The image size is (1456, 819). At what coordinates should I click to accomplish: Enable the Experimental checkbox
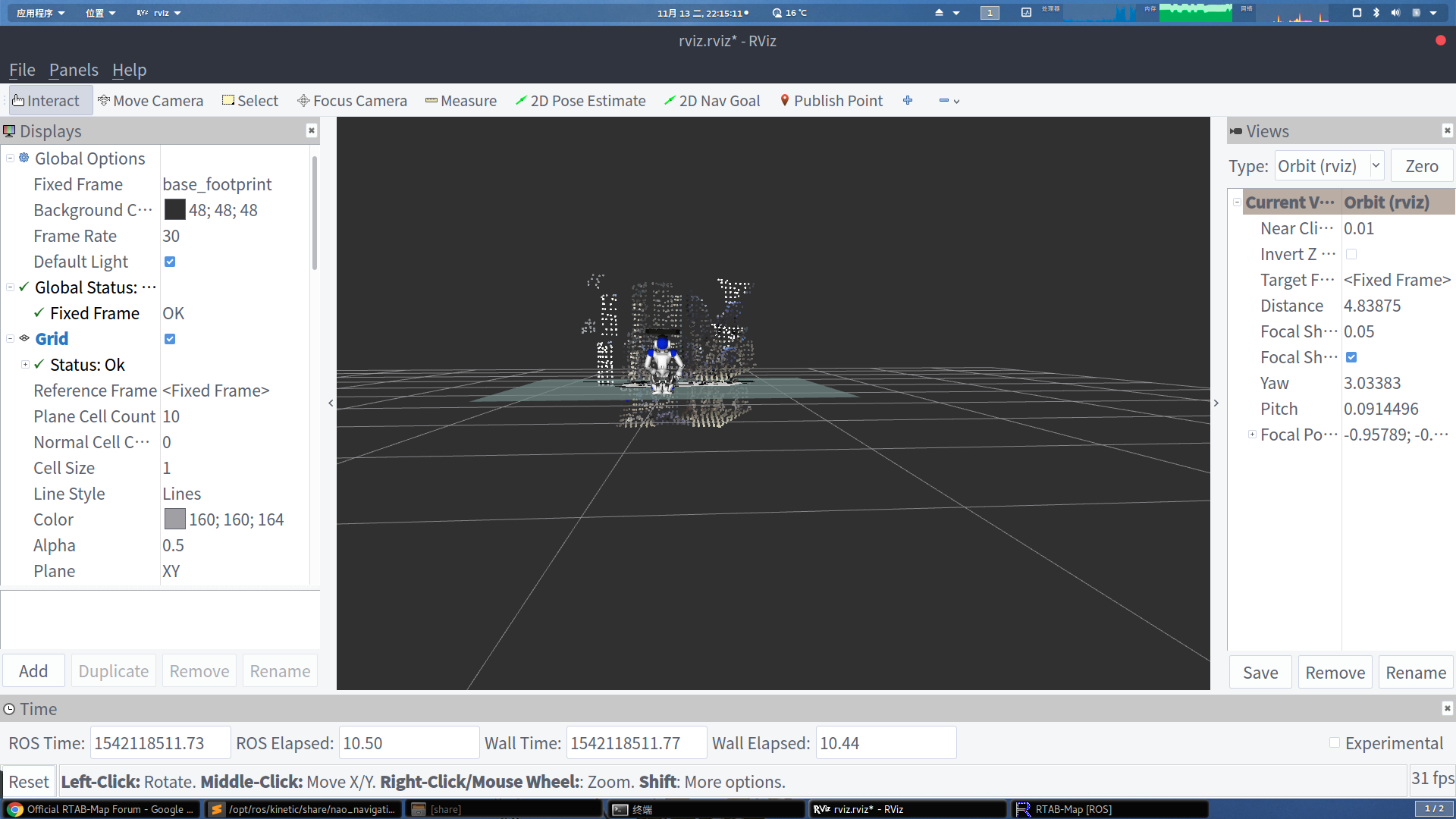pos(1335,743)
